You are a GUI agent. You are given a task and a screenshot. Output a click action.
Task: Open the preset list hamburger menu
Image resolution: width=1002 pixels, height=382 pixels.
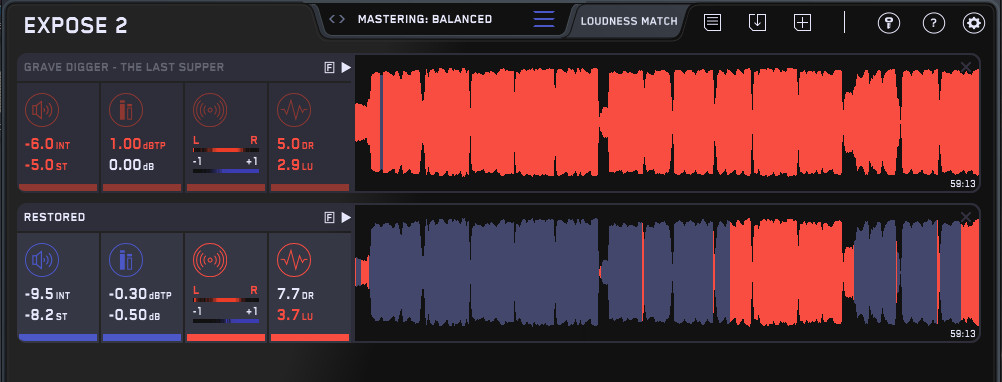(544, 19)
